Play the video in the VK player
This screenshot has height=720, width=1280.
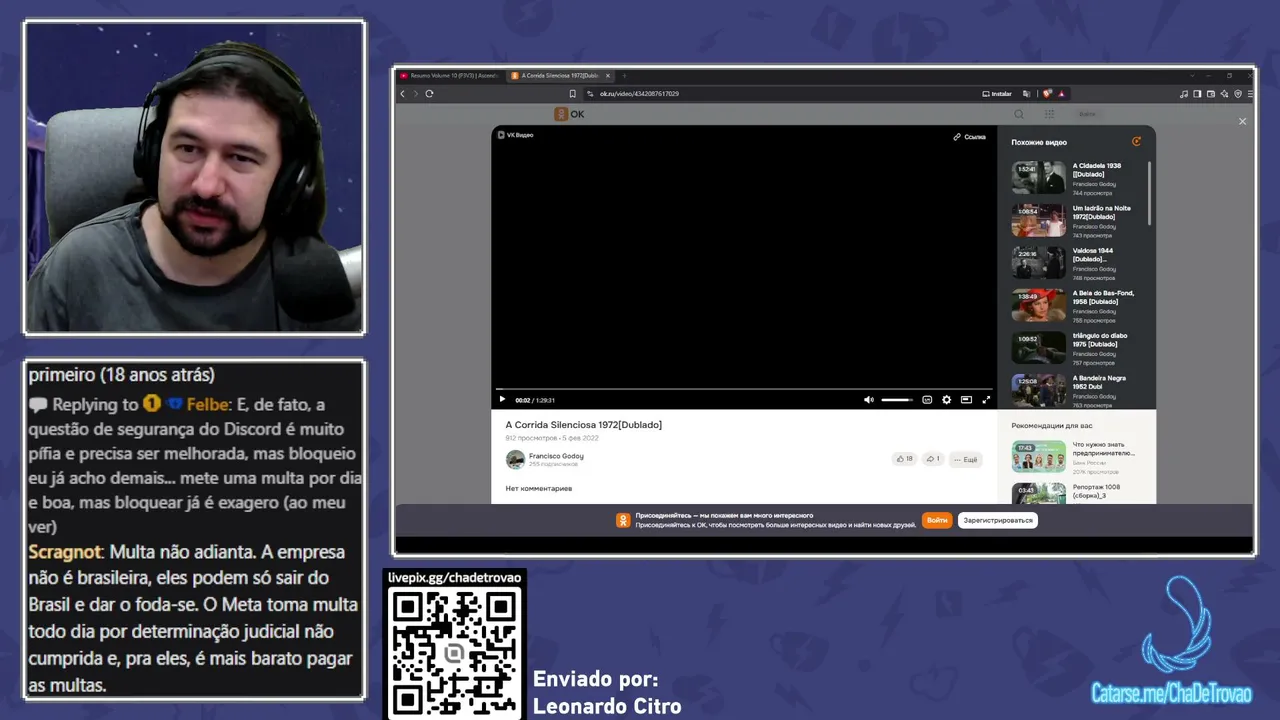coord(502,400)
